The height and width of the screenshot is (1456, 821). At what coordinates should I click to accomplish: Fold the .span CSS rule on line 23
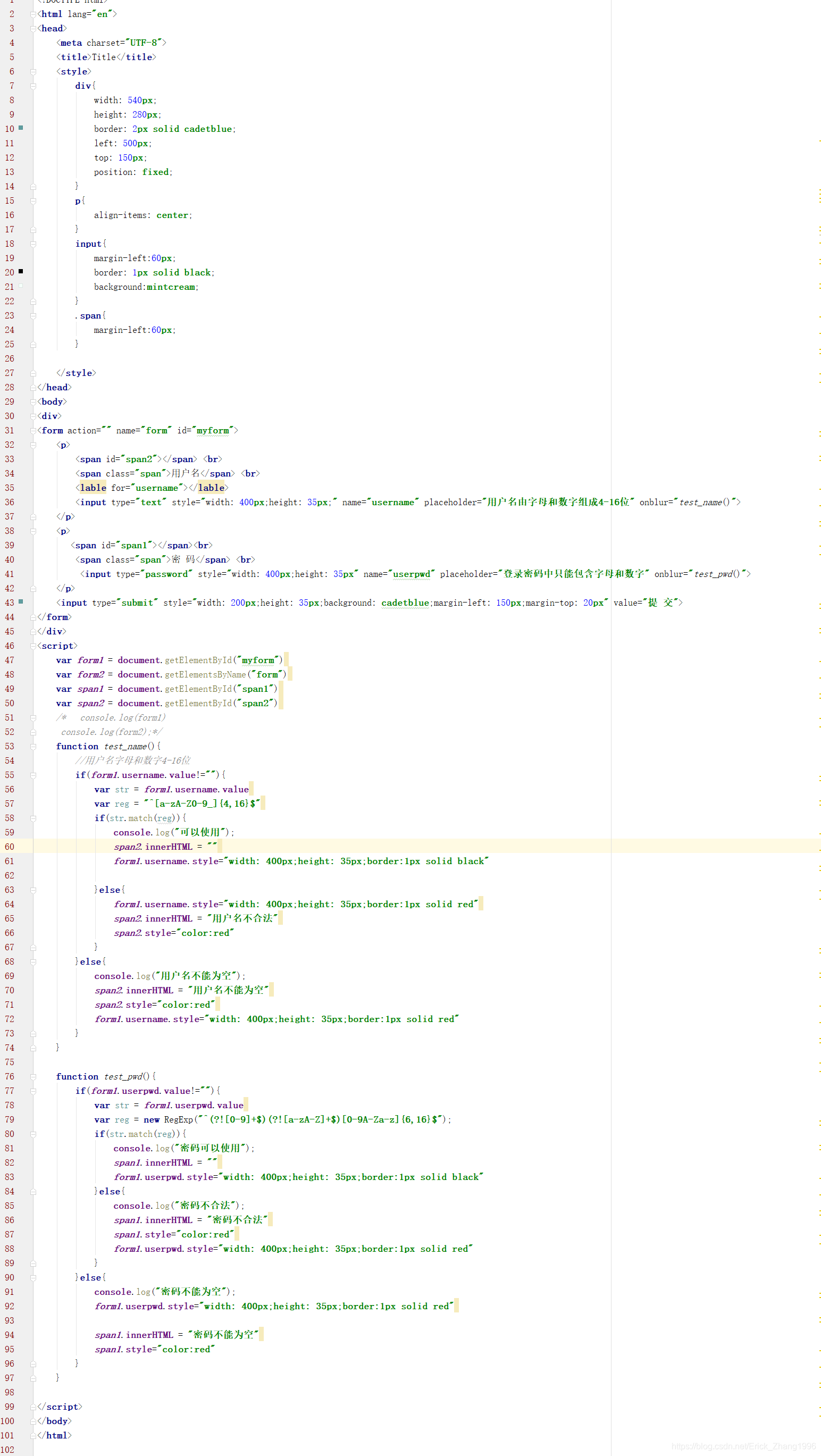(33, 316)
